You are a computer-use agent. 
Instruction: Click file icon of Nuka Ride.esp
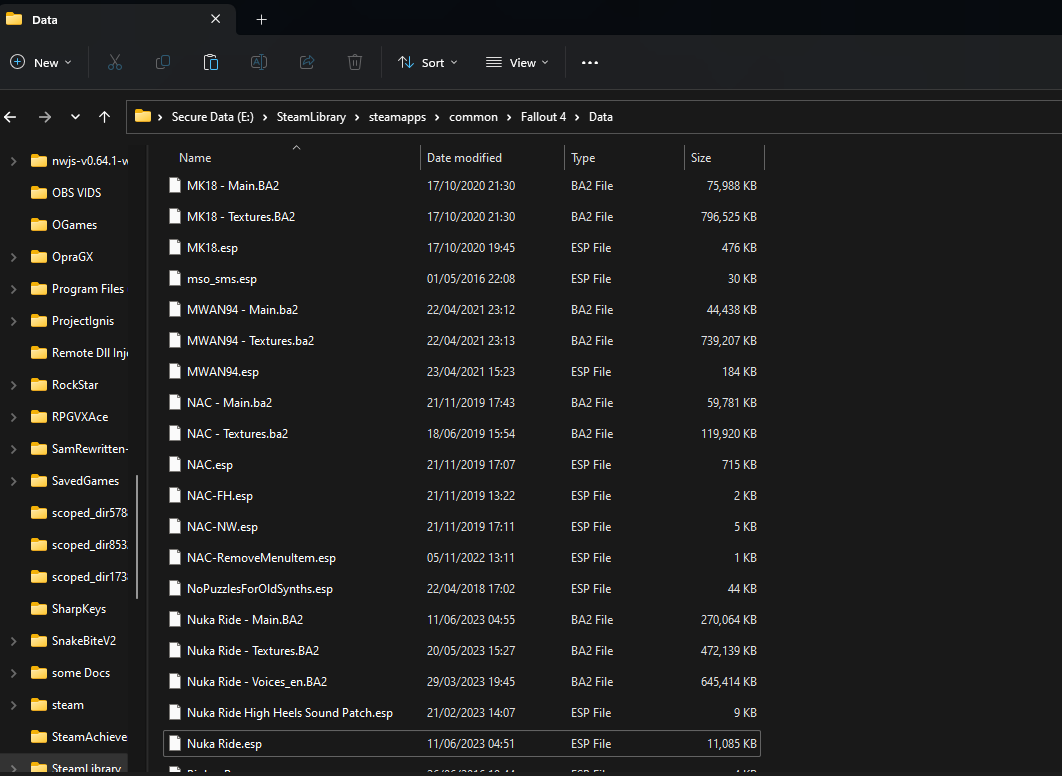click(x=175, y=743)
